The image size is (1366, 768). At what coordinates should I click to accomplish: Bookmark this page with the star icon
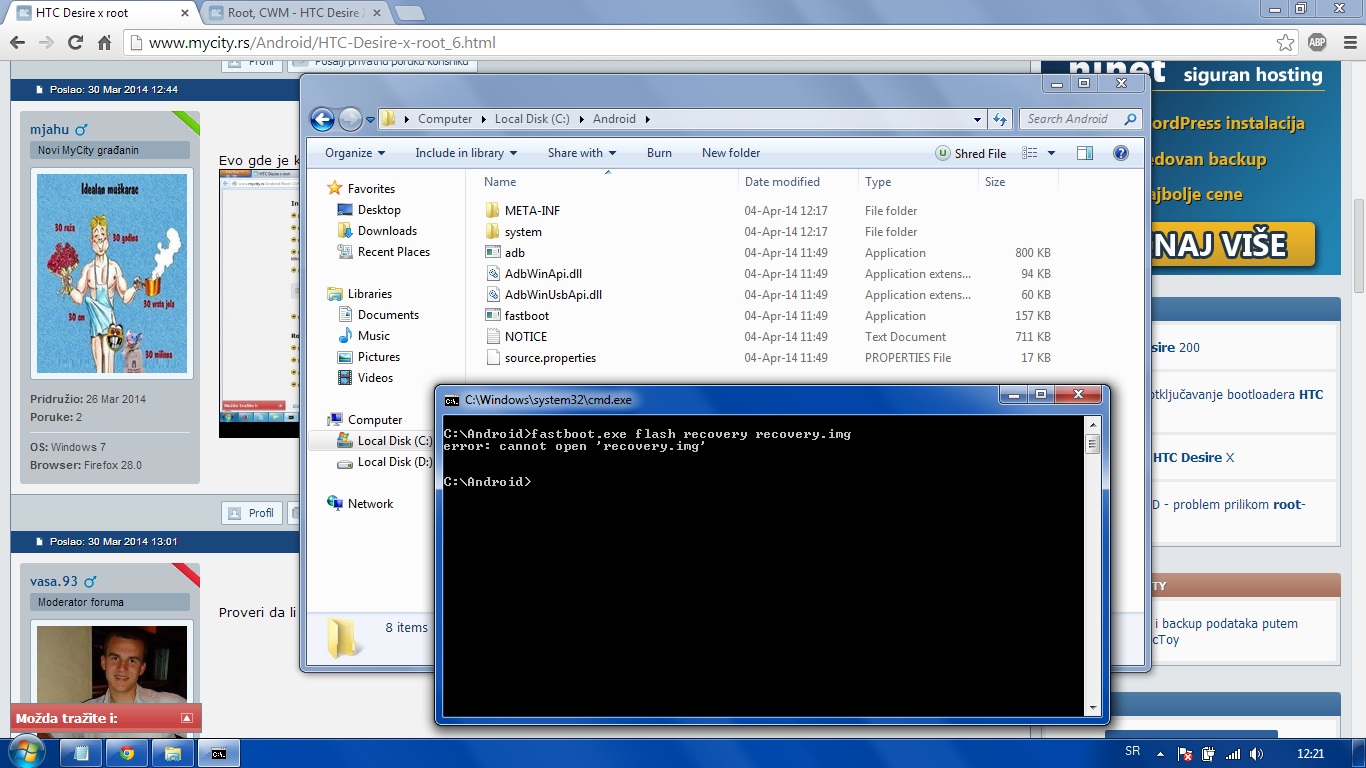[1286, 43]
